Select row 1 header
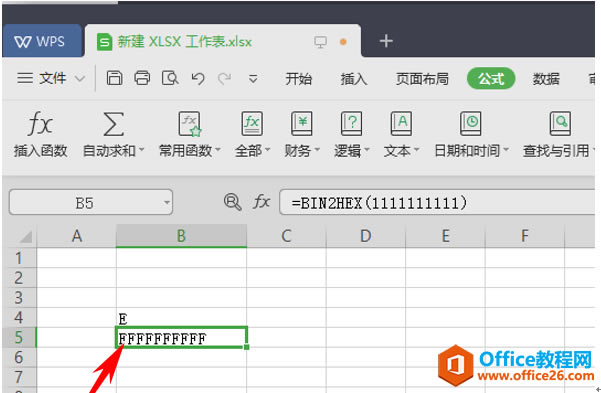The width and height of the screenshot is (601, 393). point(18,258)
